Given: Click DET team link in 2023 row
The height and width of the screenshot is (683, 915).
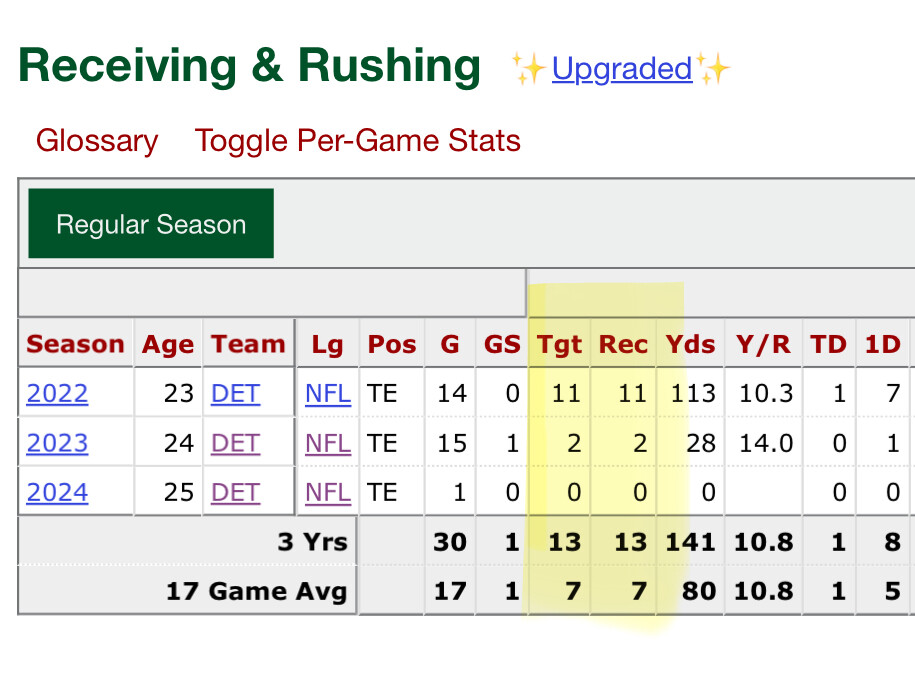Looking at the screenshot, I should [x=235, y=443].
